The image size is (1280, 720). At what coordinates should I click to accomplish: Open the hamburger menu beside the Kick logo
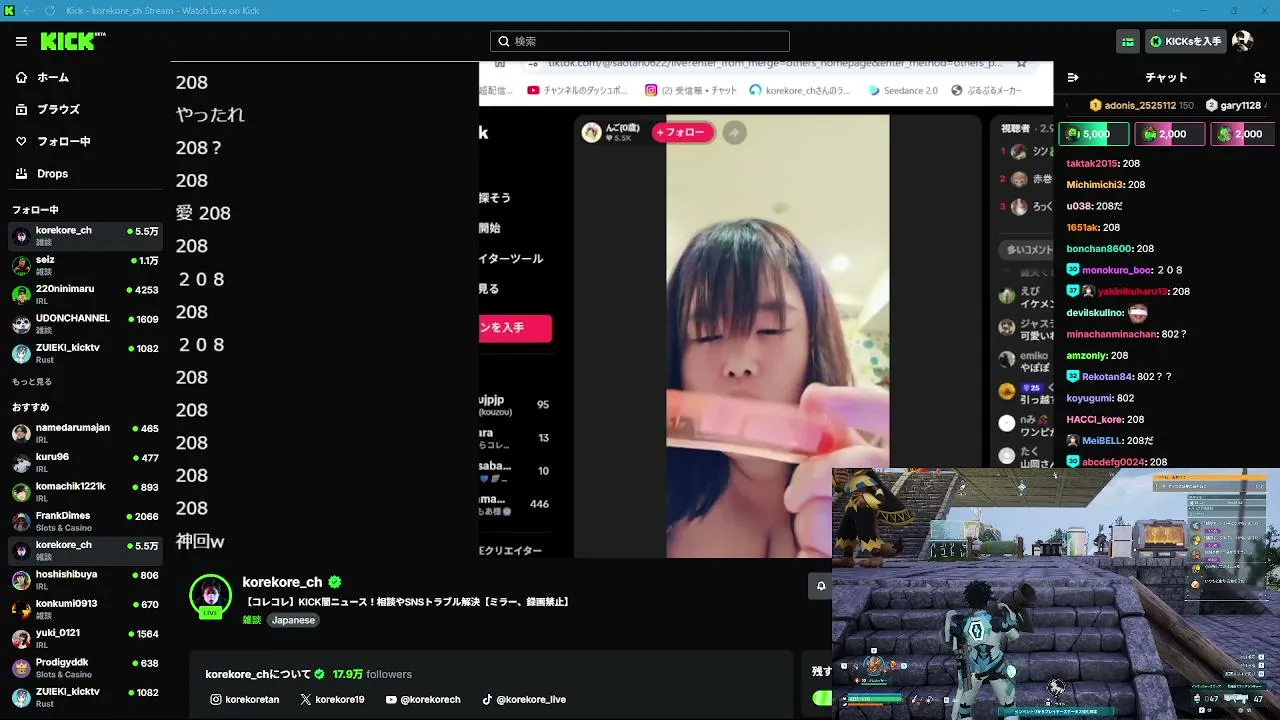[21, 41]
